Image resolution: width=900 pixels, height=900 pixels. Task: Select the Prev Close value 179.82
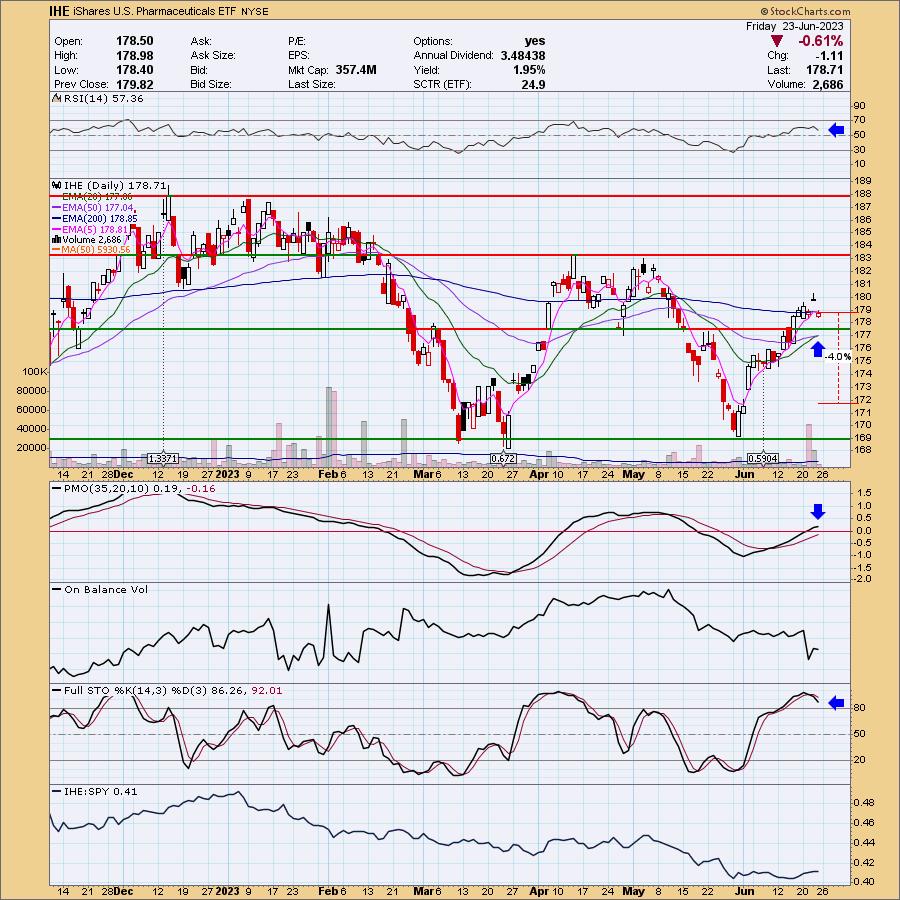134,84
